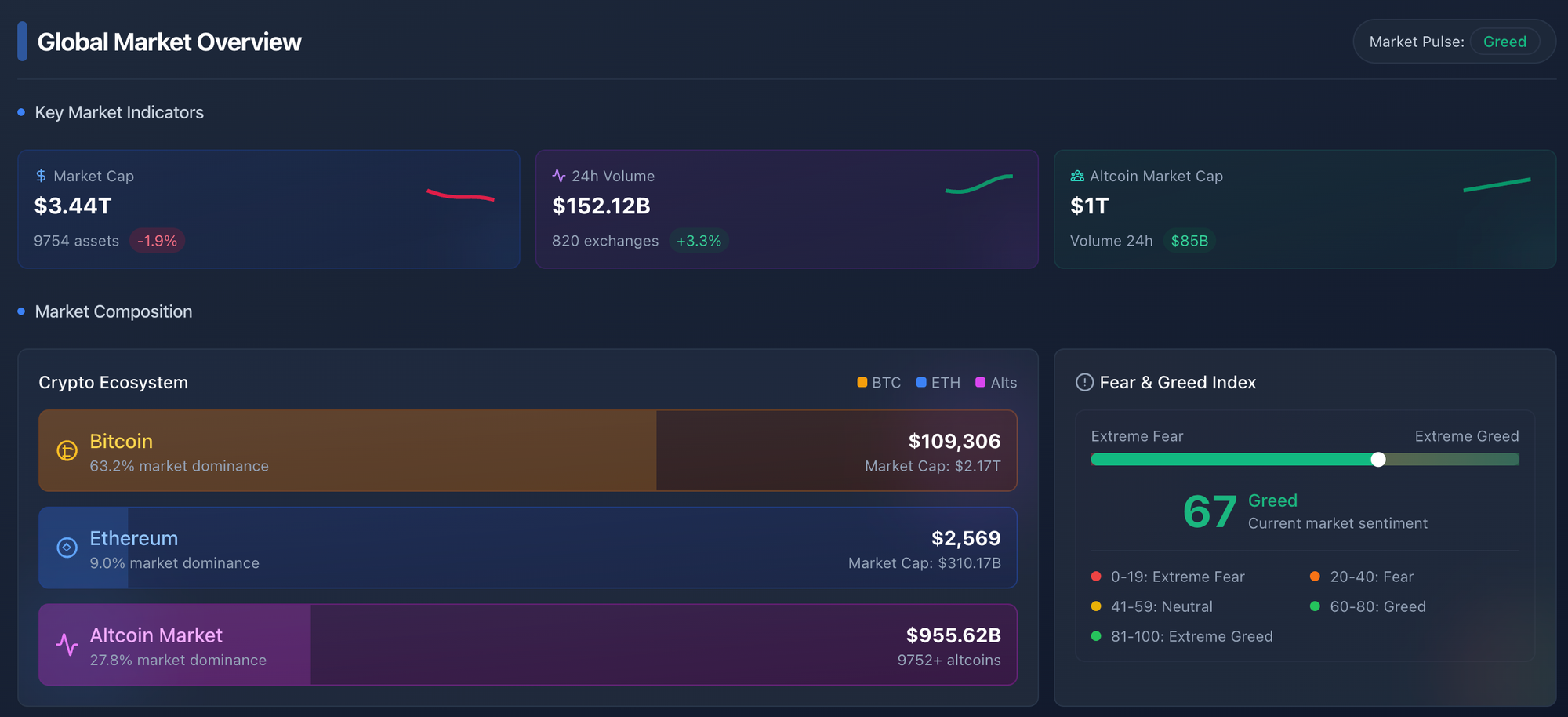
Task: Click the Market Cap: $2.17T text
Action: coord(933,466)
